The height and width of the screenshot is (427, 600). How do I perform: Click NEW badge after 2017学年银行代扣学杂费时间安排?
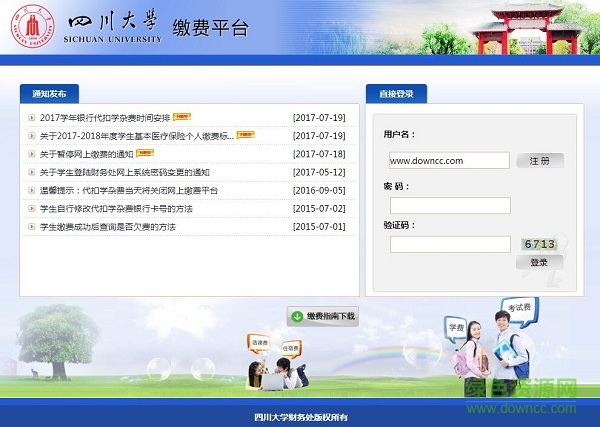(182, 116)
